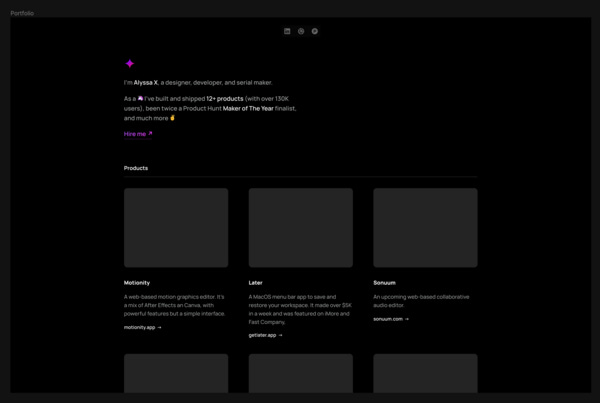
Task: Open the Motionity product thumbnail
Action: (176, 228)
